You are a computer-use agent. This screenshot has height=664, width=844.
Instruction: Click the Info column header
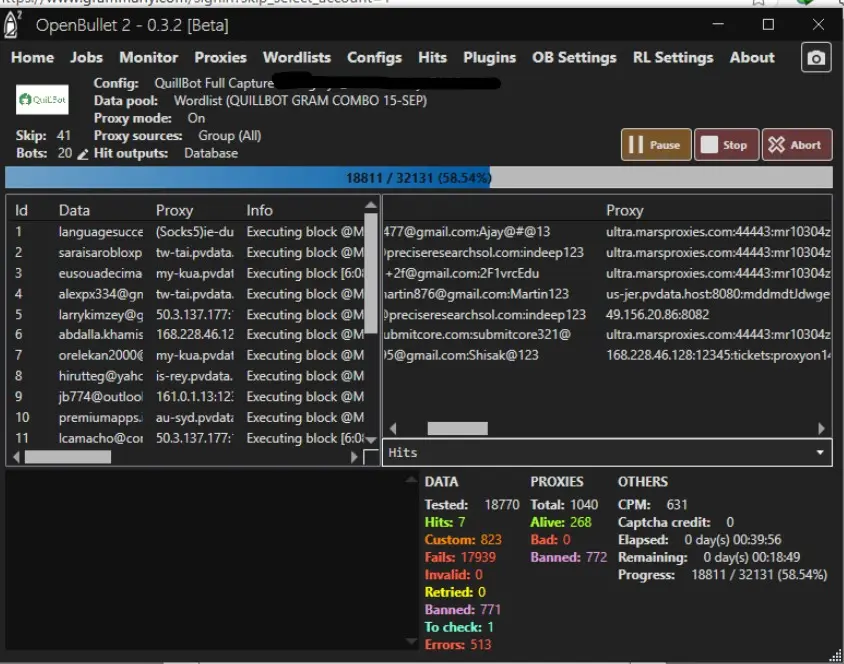[x=259, y=210]
